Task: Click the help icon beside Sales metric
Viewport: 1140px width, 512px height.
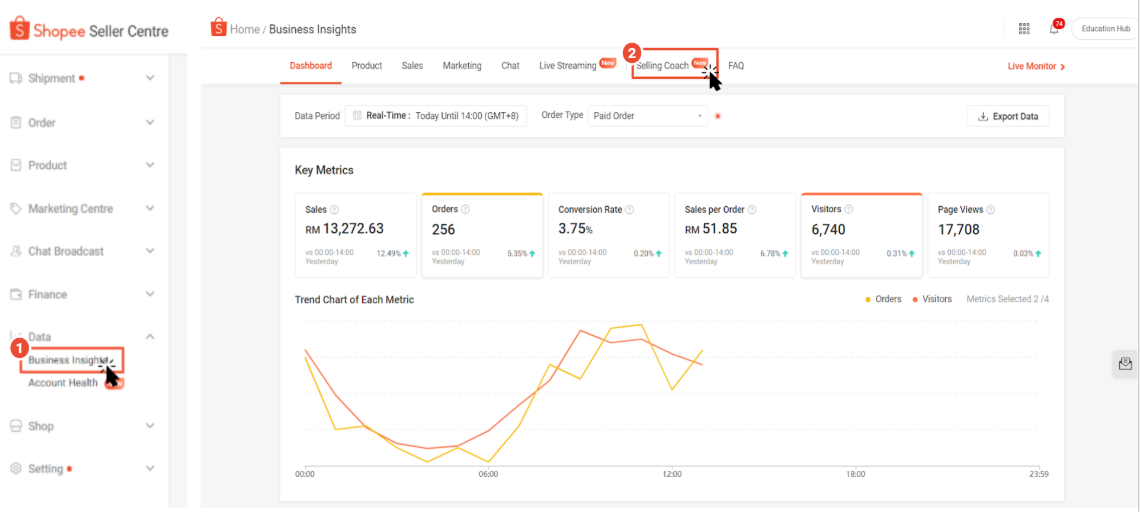Action: click(335, 210)
